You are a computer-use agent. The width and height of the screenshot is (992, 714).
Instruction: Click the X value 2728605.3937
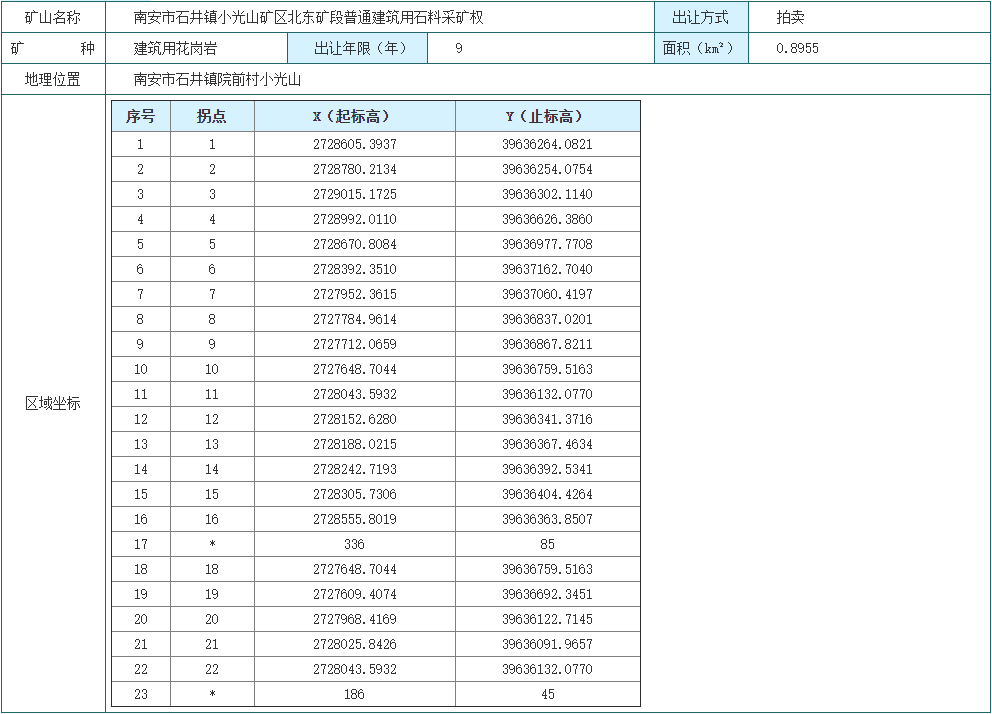354,144
